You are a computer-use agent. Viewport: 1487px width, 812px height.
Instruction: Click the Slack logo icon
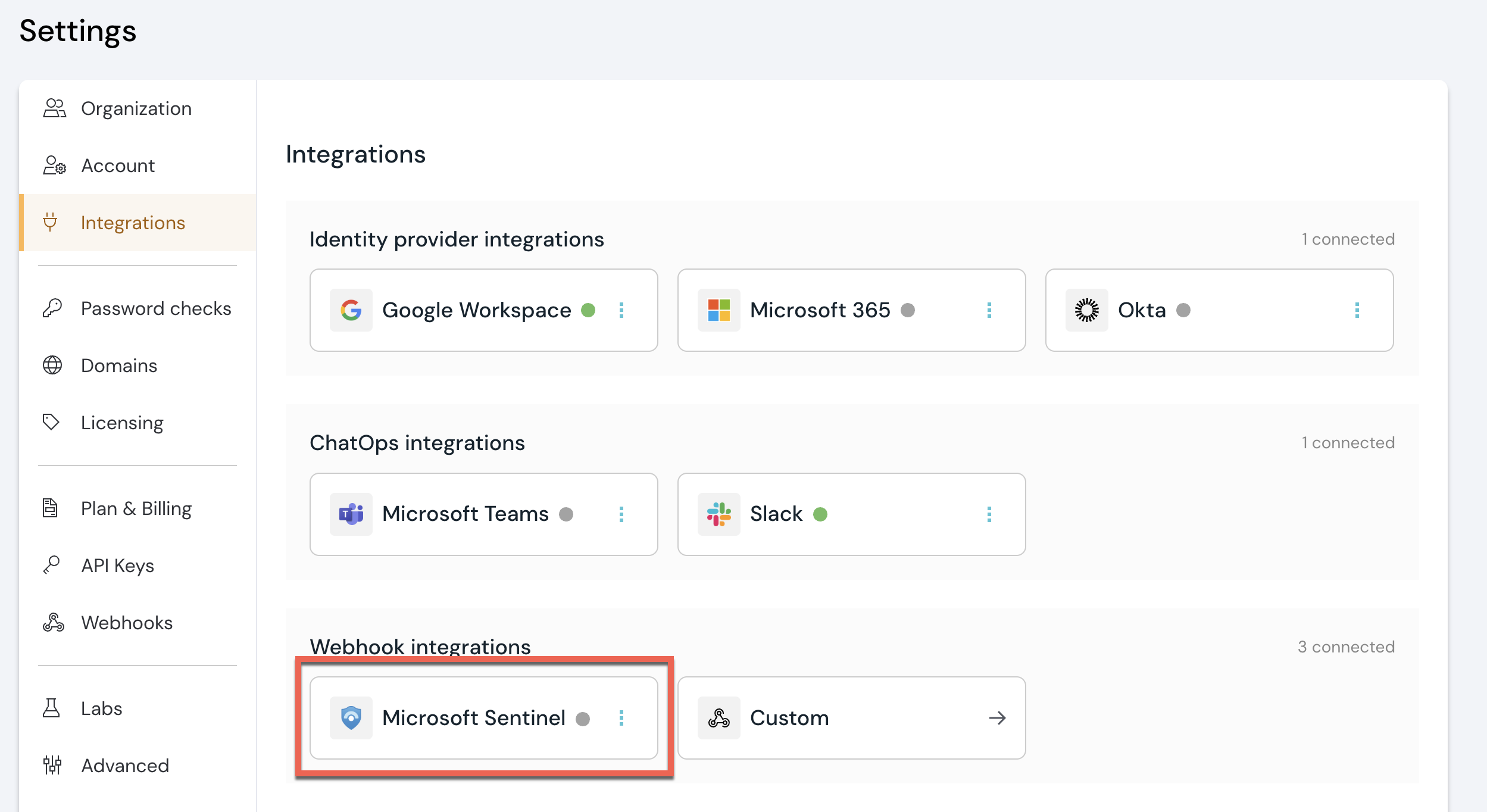pyautogui.click(x=718, y=514)
